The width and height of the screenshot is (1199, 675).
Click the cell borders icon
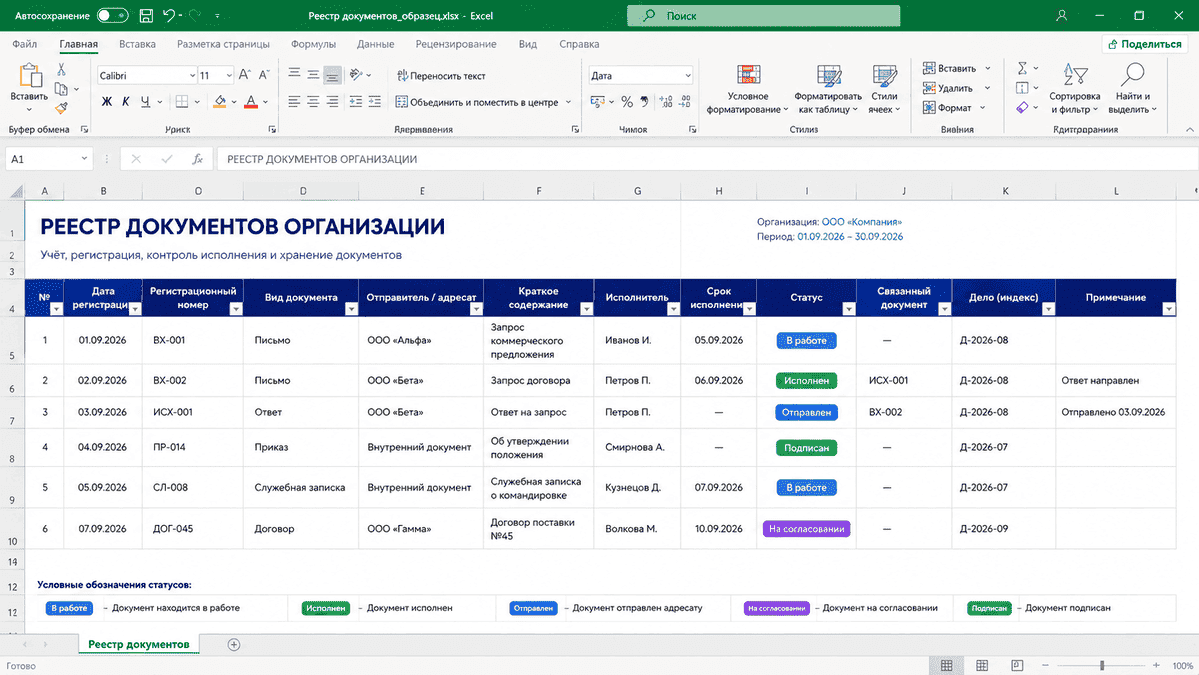click(182, 102)
